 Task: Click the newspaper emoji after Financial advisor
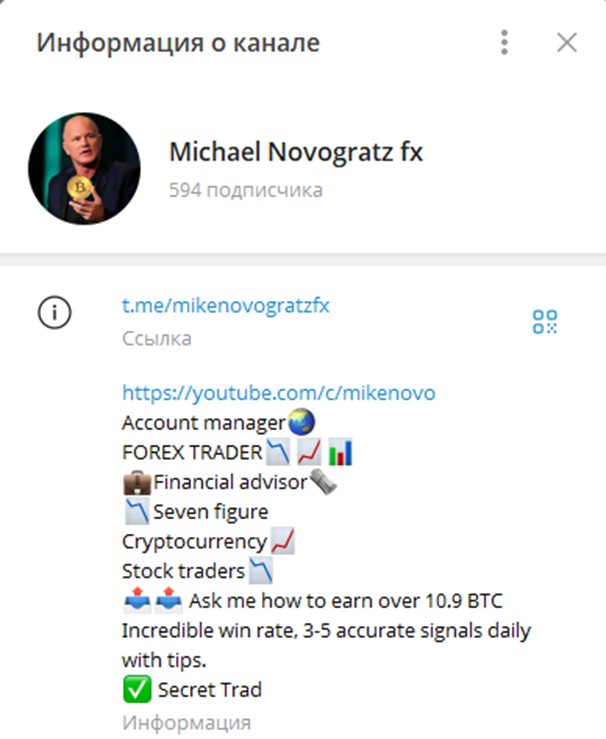click(323, 482)
